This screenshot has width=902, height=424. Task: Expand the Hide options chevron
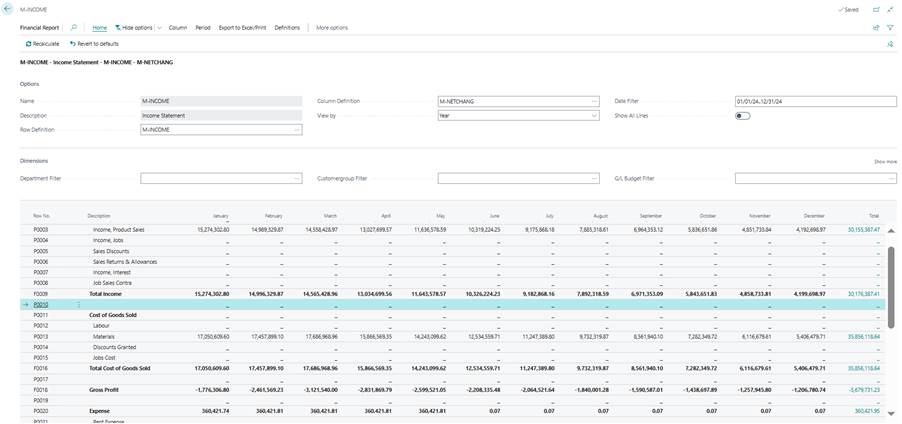click(160, 28)
